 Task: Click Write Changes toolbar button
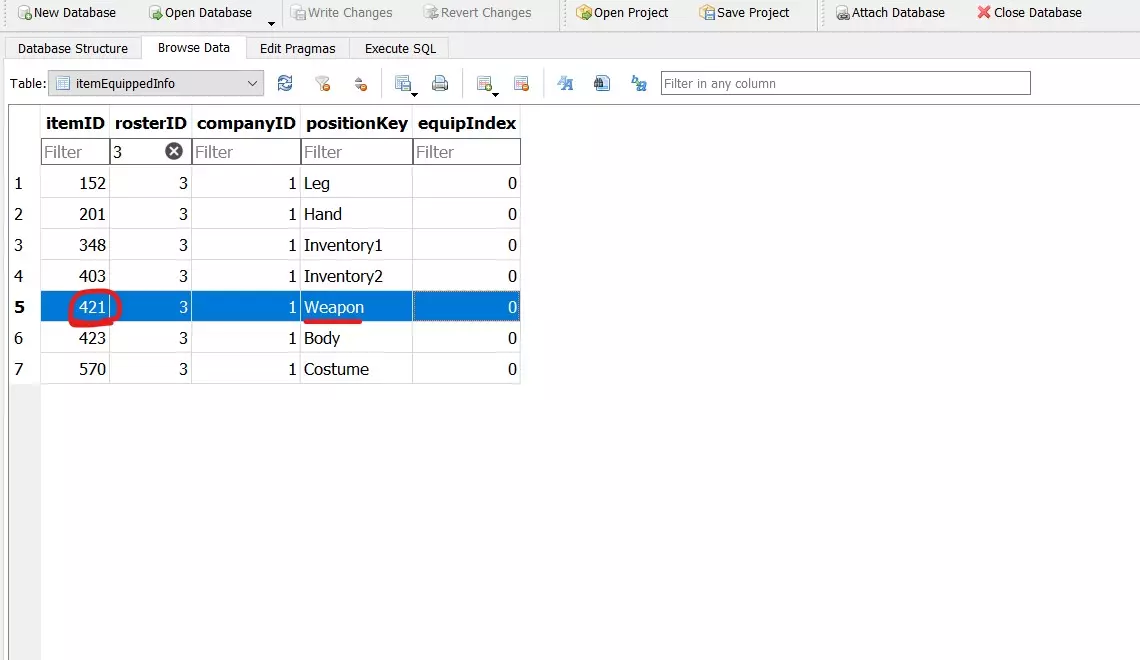[x=342, y=12]
